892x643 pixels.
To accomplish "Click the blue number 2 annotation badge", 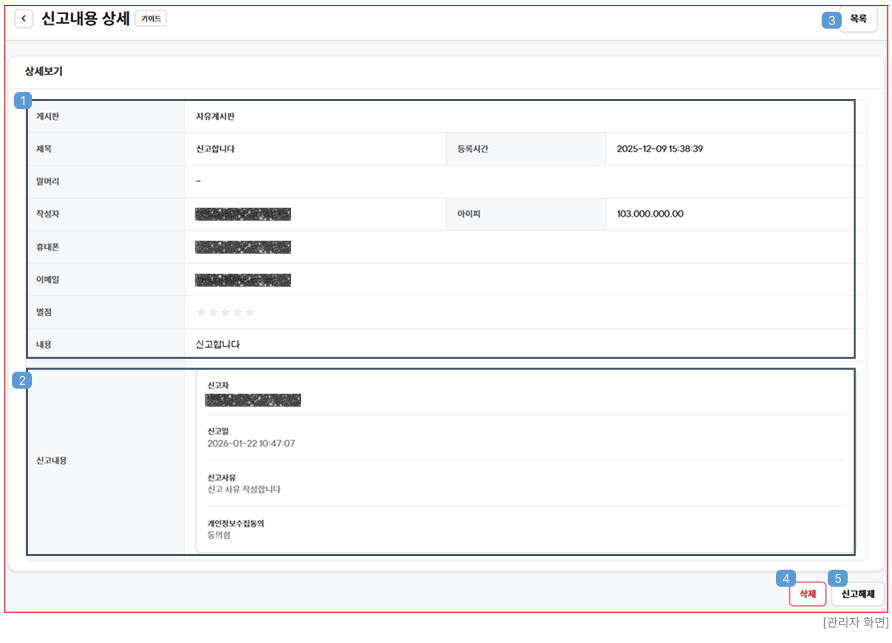I will point(21,380).
